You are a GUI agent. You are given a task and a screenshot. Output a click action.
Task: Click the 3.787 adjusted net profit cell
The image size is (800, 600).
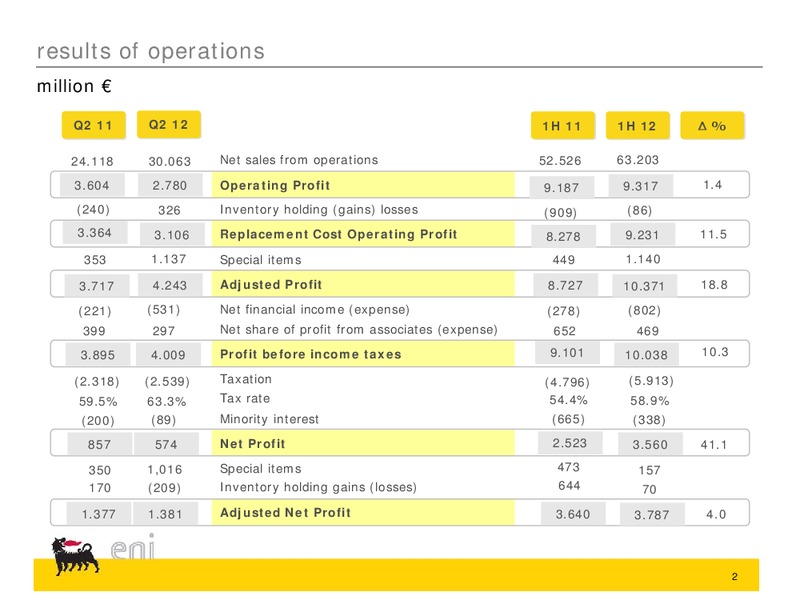coord(652,515)
